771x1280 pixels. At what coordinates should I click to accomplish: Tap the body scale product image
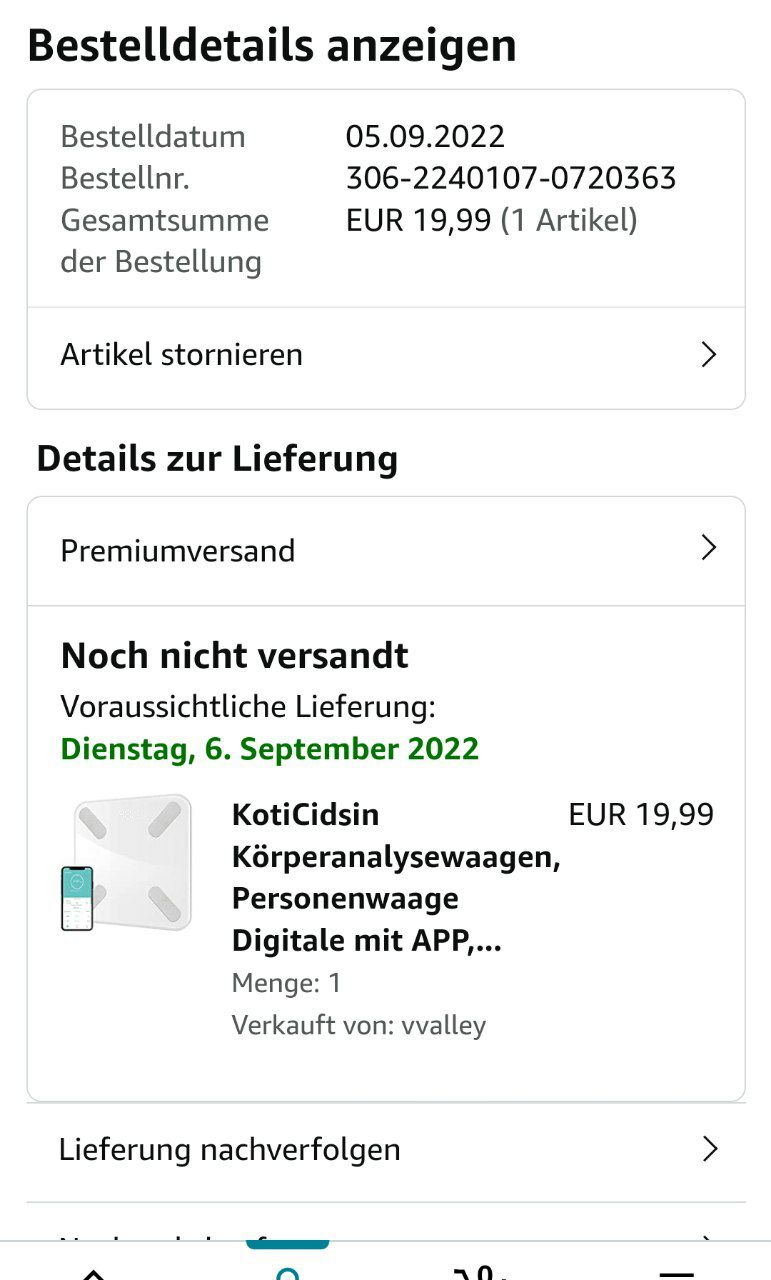[x=127, y=863]
